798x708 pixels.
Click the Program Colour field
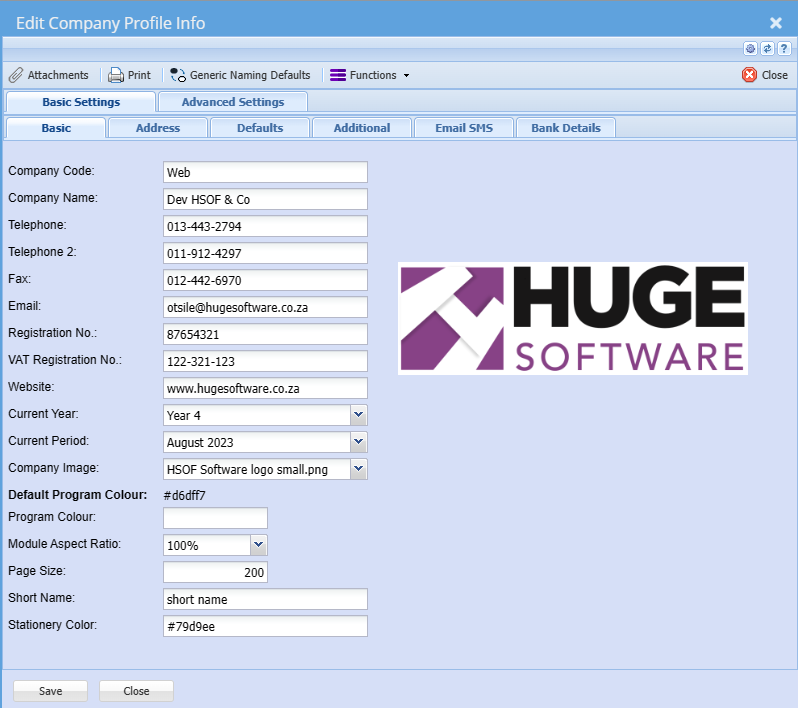[215, 518]
